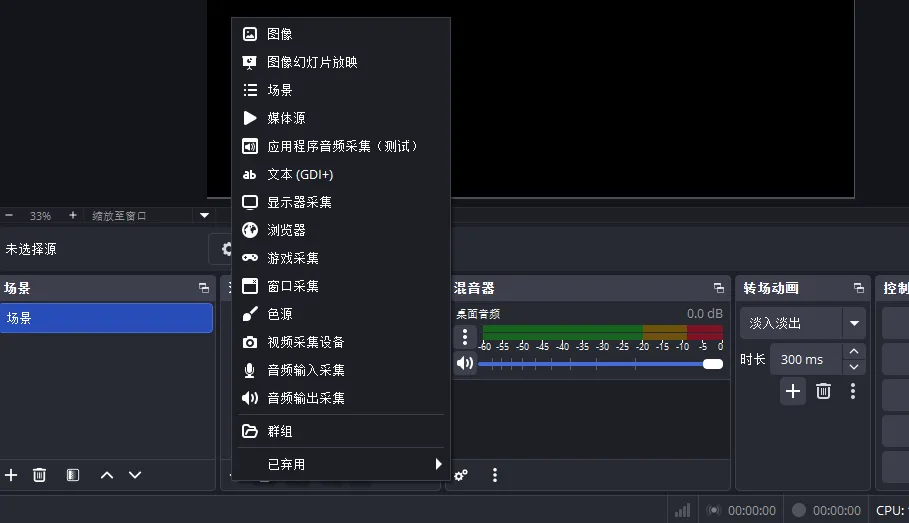Open mixer advanced audio gear icon

pyautogui.click(x=461, y=475)
